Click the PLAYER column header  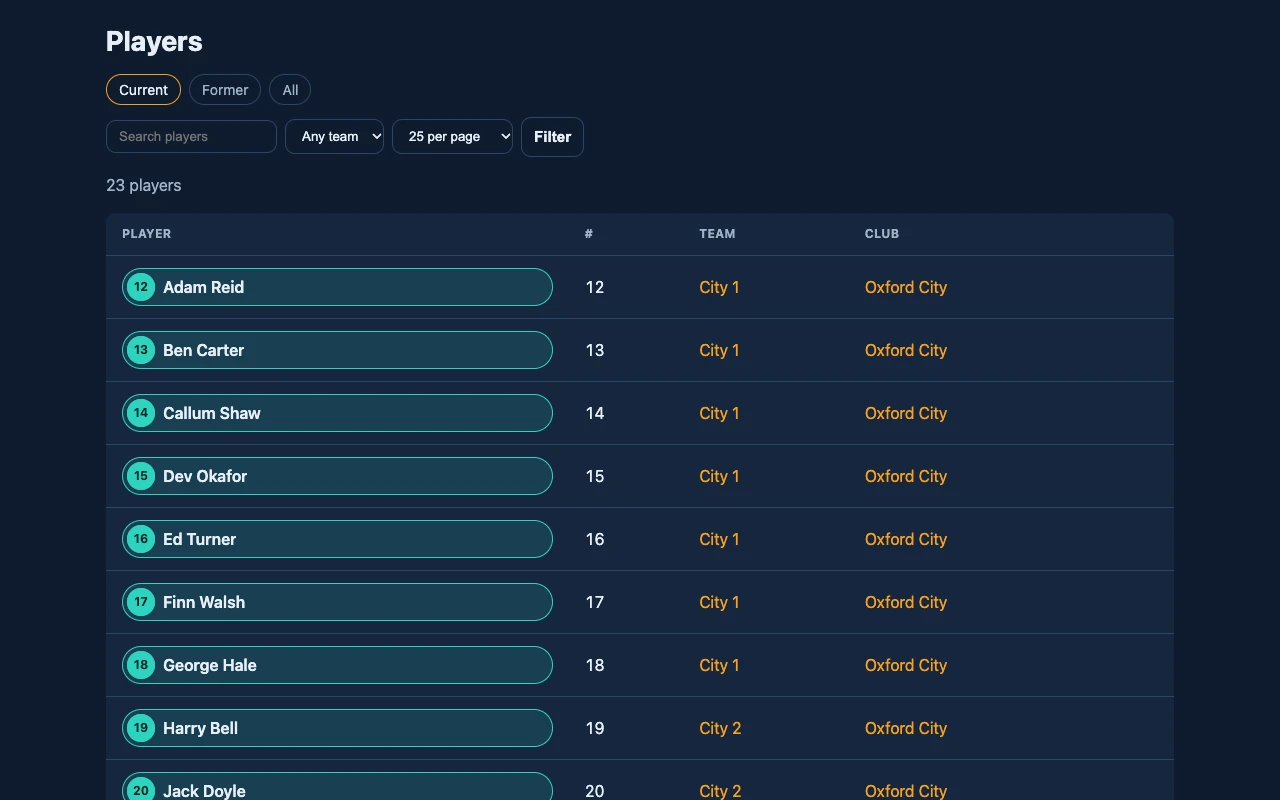[147, 234]
